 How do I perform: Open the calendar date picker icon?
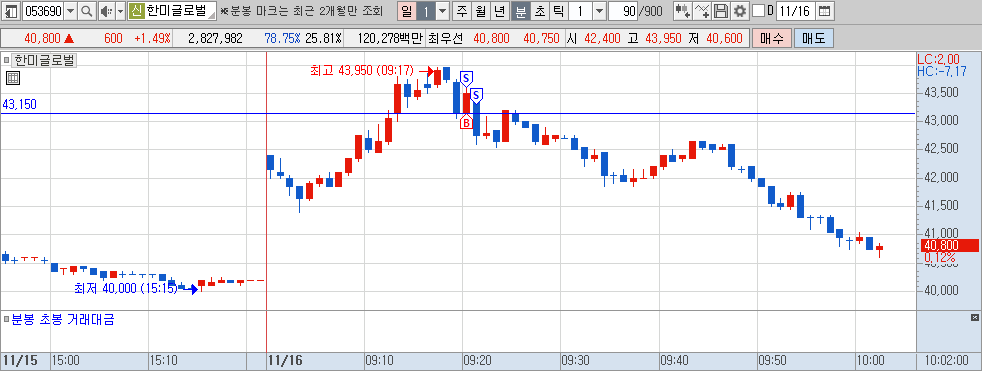[825, 11]
